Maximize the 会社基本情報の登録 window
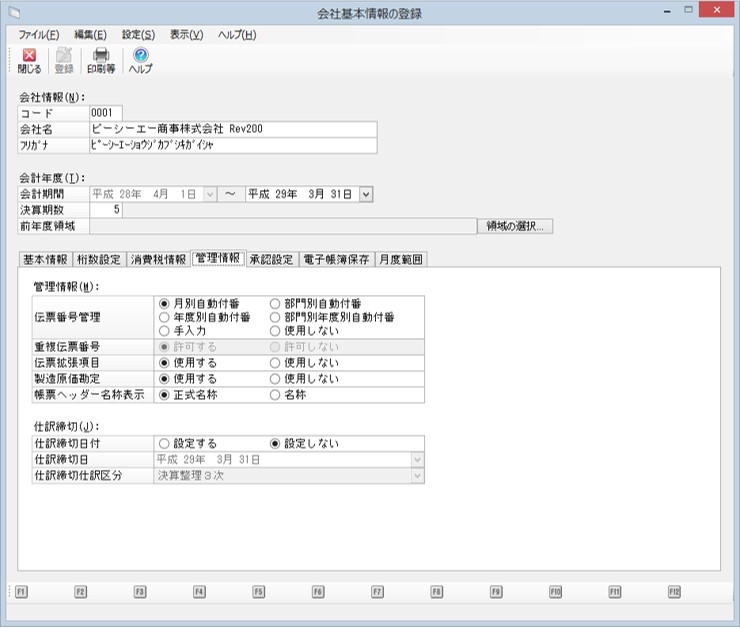This screenshot has width=740, height=628. click(x=689, y=10)
